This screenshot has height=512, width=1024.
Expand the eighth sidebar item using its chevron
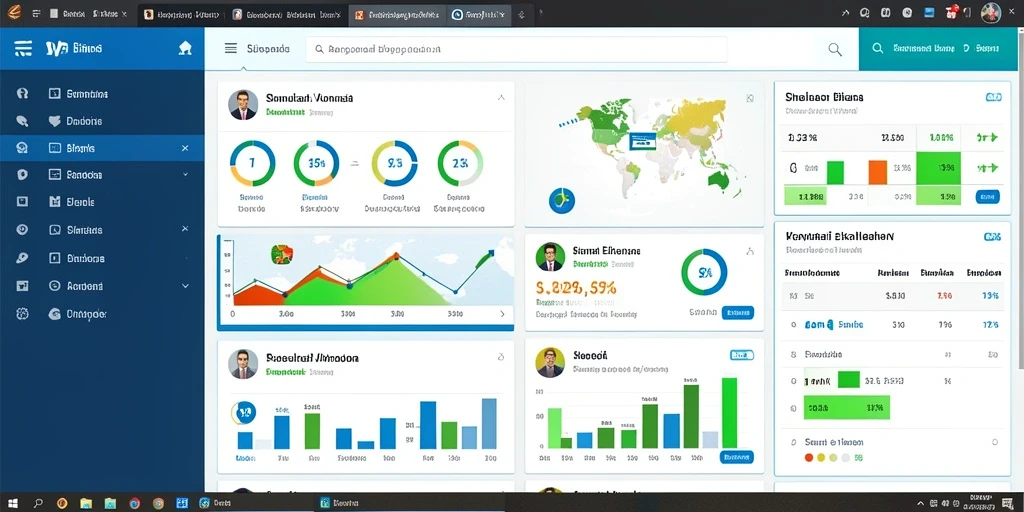point(185,286)
